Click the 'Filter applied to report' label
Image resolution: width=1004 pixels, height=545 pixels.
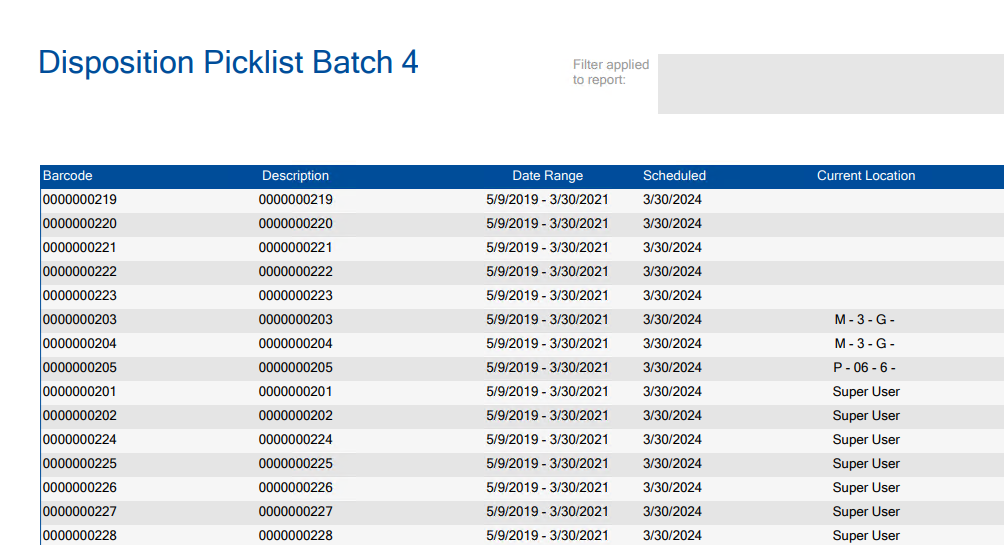pos(611,72)
